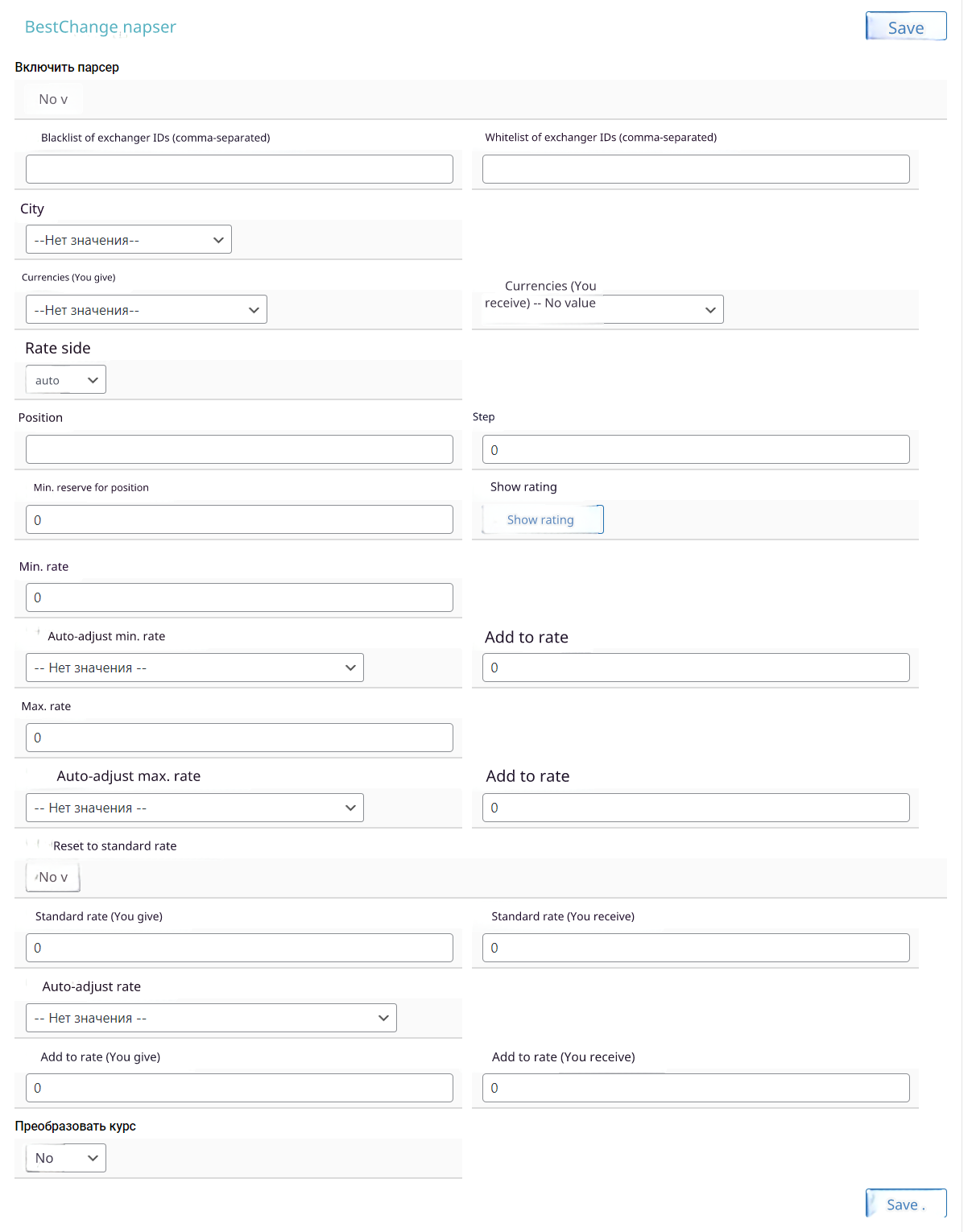The image size is (972, 1232).
Task: Expand the Rate side dropdown
Action: [x=66, y=380]
